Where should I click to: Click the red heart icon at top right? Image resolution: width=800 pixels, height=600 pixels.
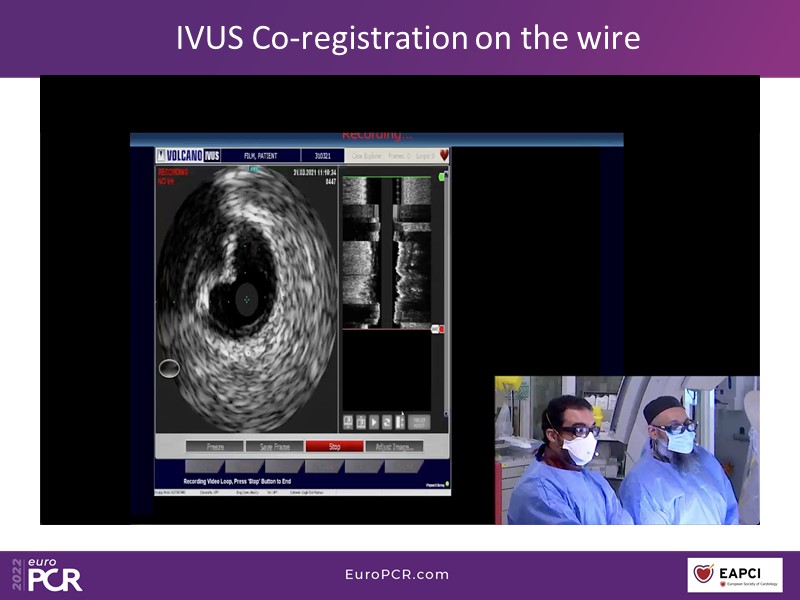point(444,156)
